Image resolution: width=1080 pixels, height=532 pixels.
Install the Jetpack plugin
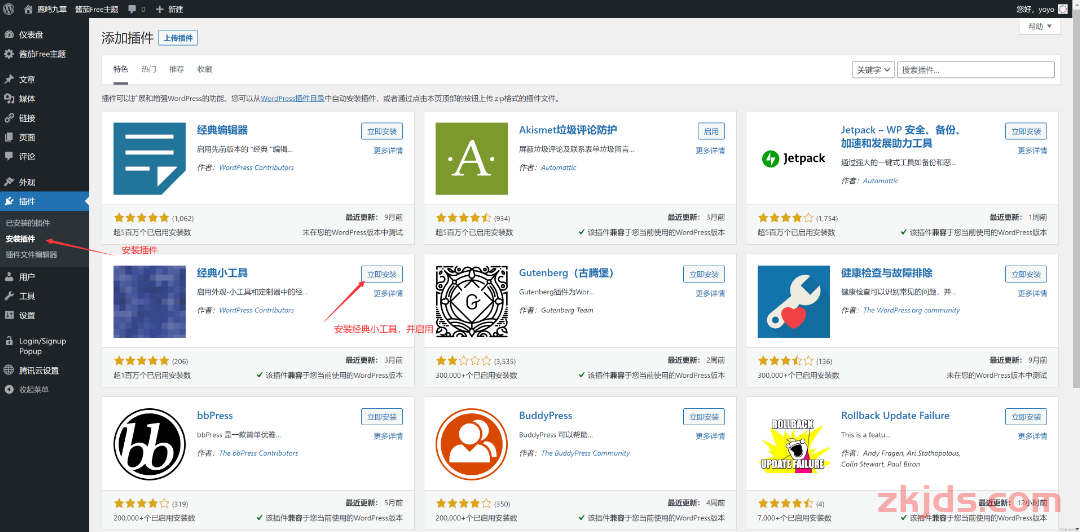(1026, 131)
